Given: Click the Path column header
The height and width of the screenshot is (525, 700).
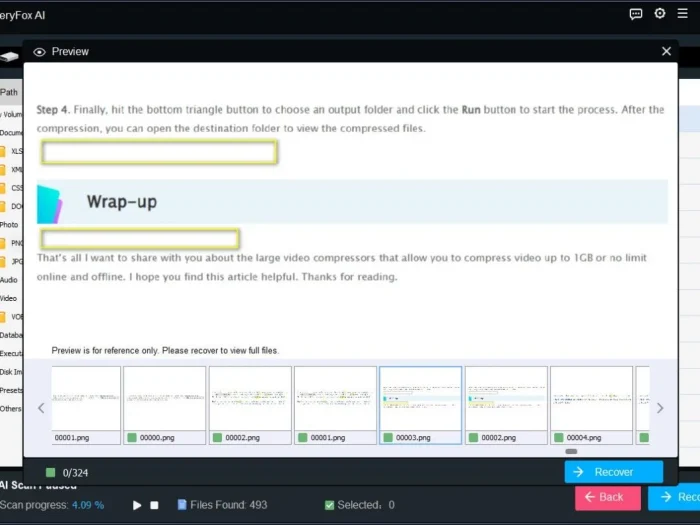Looking at the screenshot, I should [9, 92].
